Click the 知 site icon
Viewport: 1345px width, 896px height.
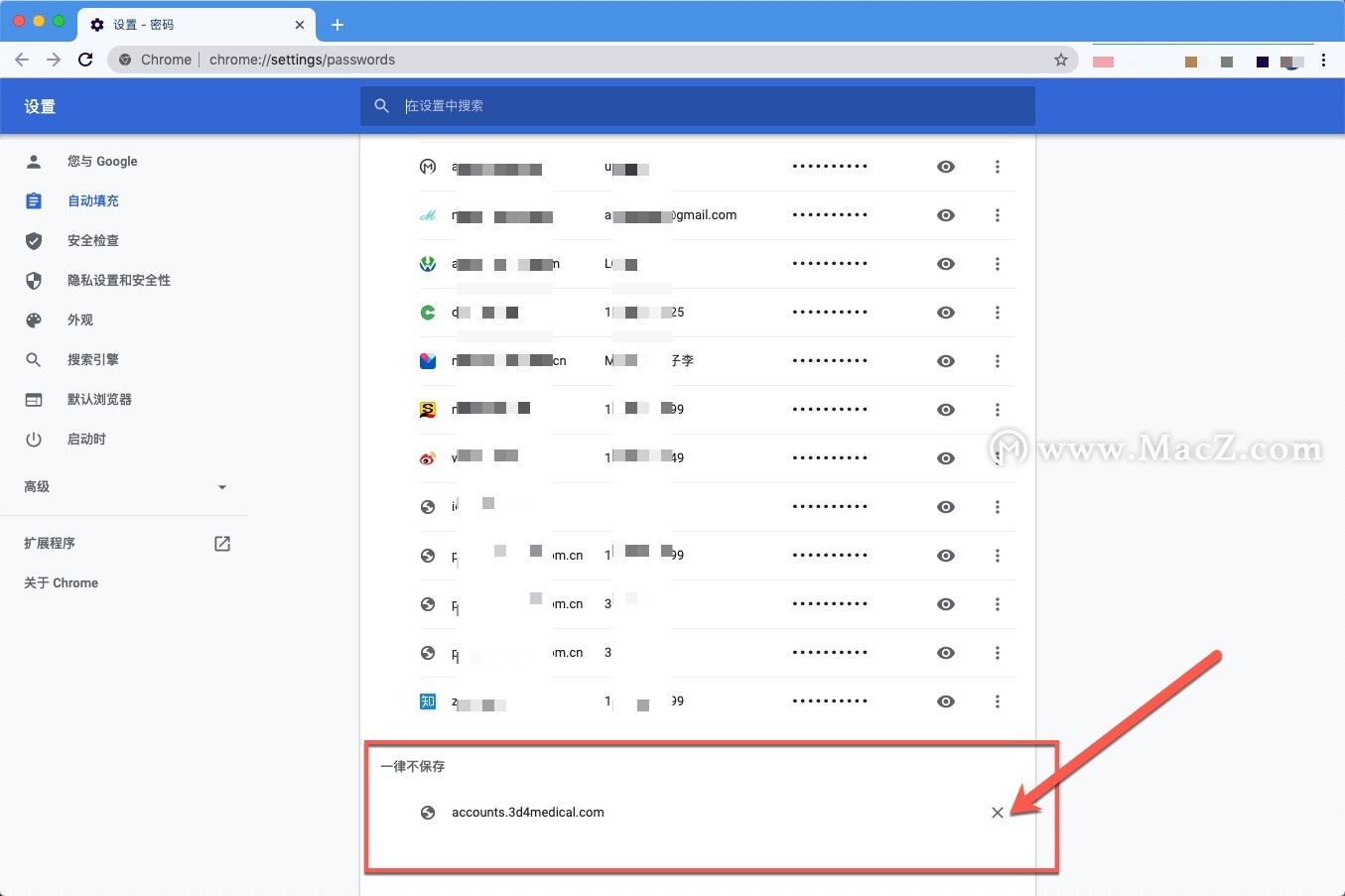click(428, 702)
